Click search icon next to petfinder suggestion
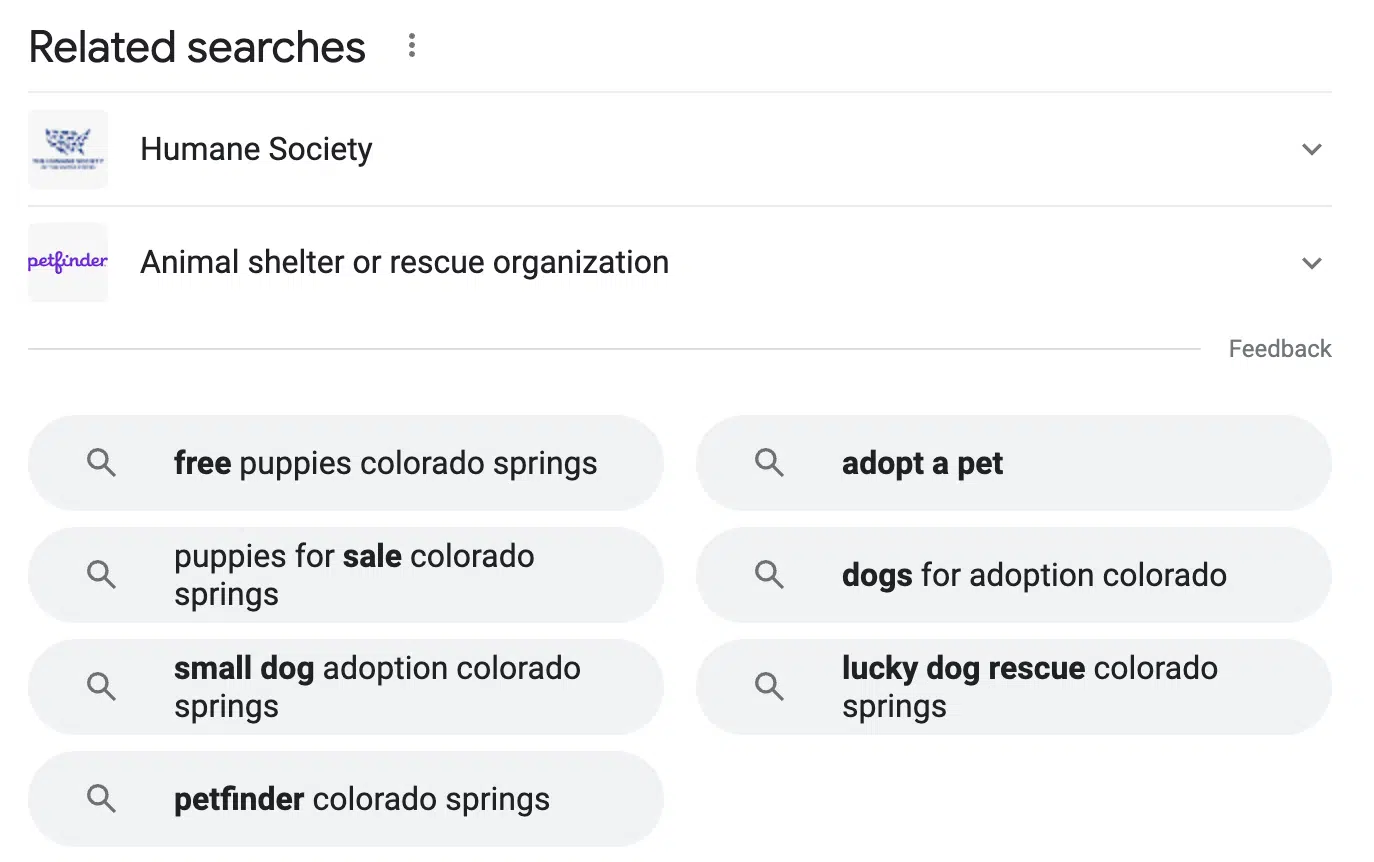1374x862 pixels. (101, 798)
